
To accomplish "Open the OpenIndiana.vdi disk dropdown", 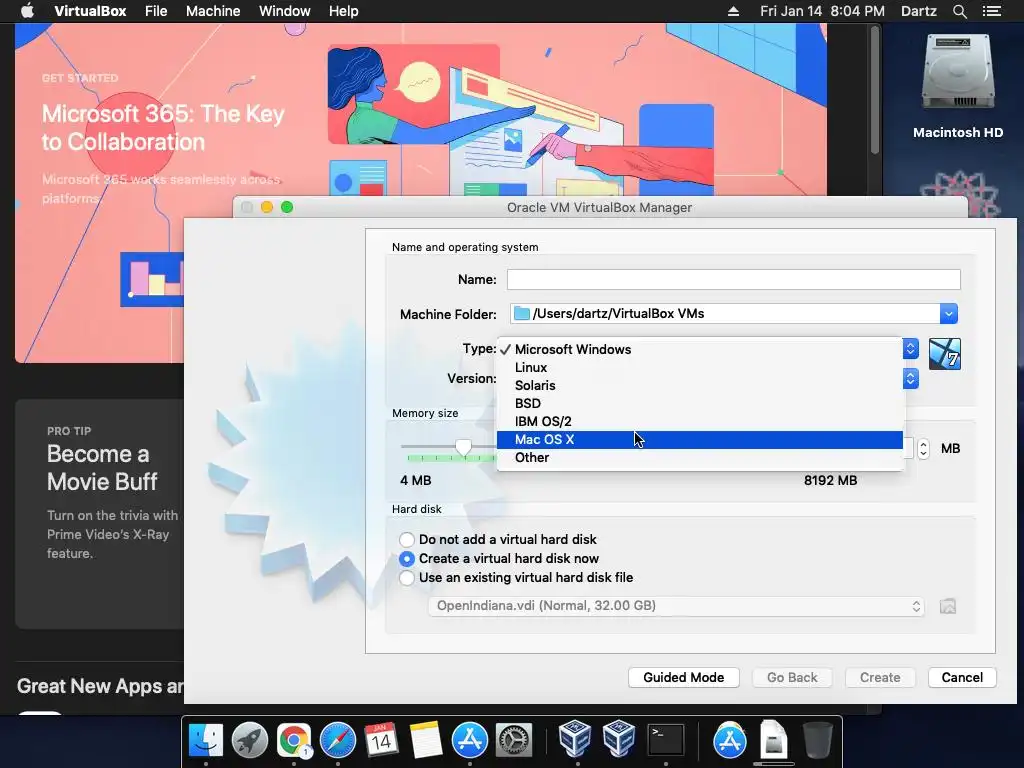I will pos(676,606).
